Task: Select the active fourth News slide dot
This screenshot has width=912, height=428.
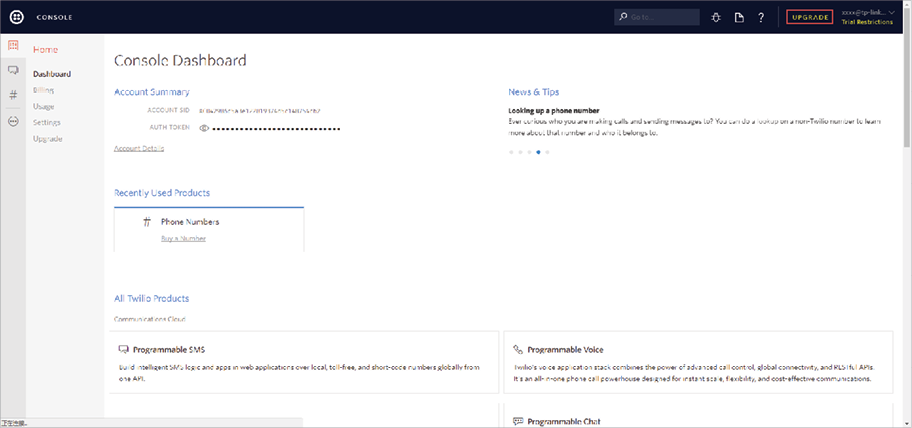Action: click(538, 152)
